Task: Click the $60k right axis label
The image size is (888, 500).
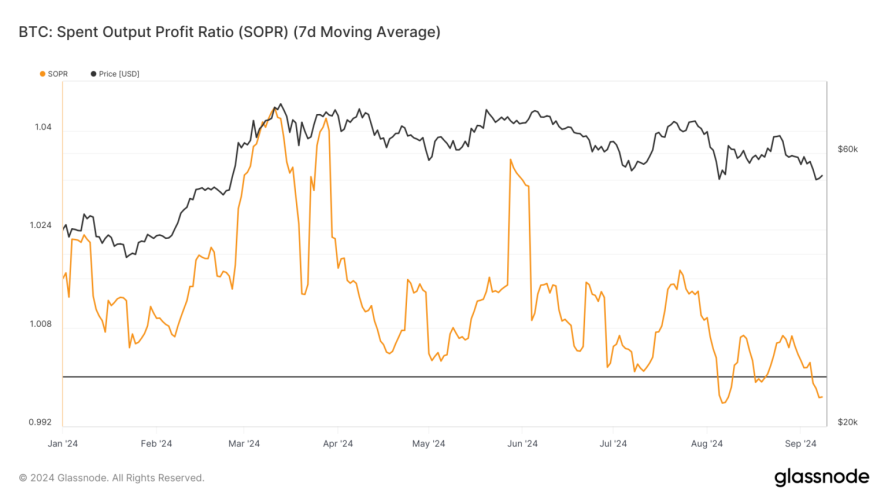Action: pos(848,149)
